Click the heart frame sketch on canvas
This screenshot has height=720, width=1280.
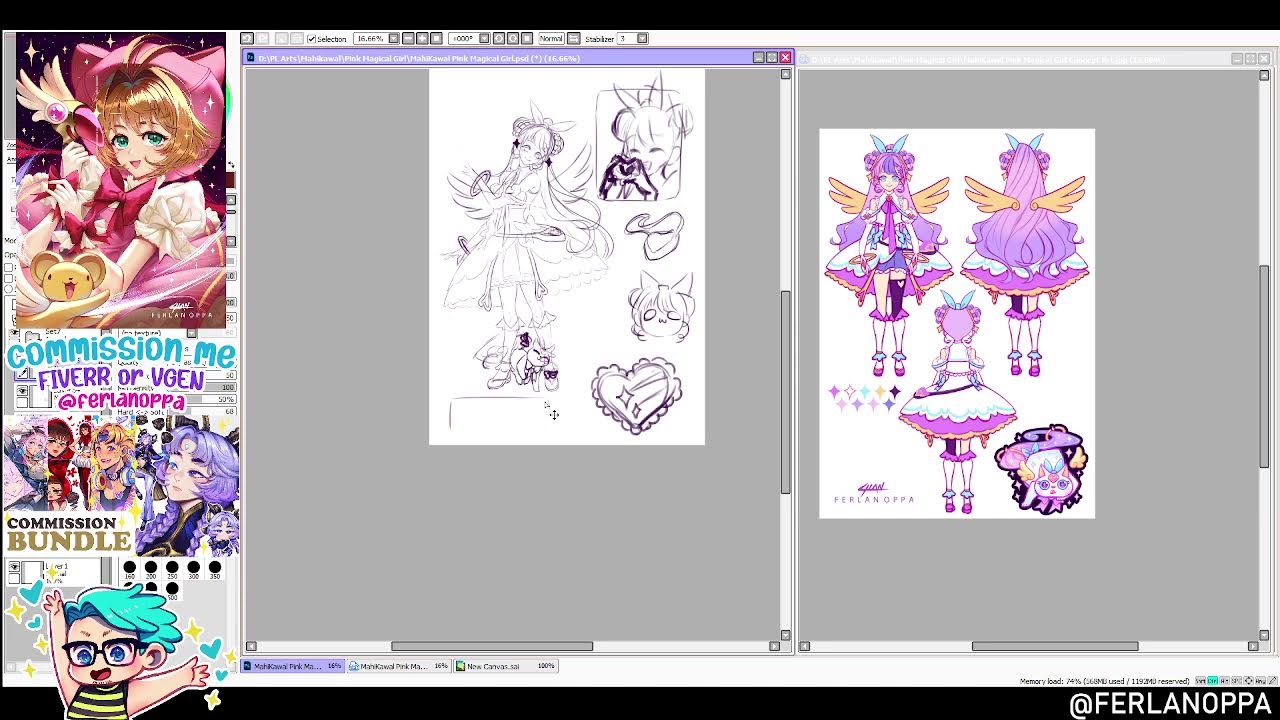637,396
